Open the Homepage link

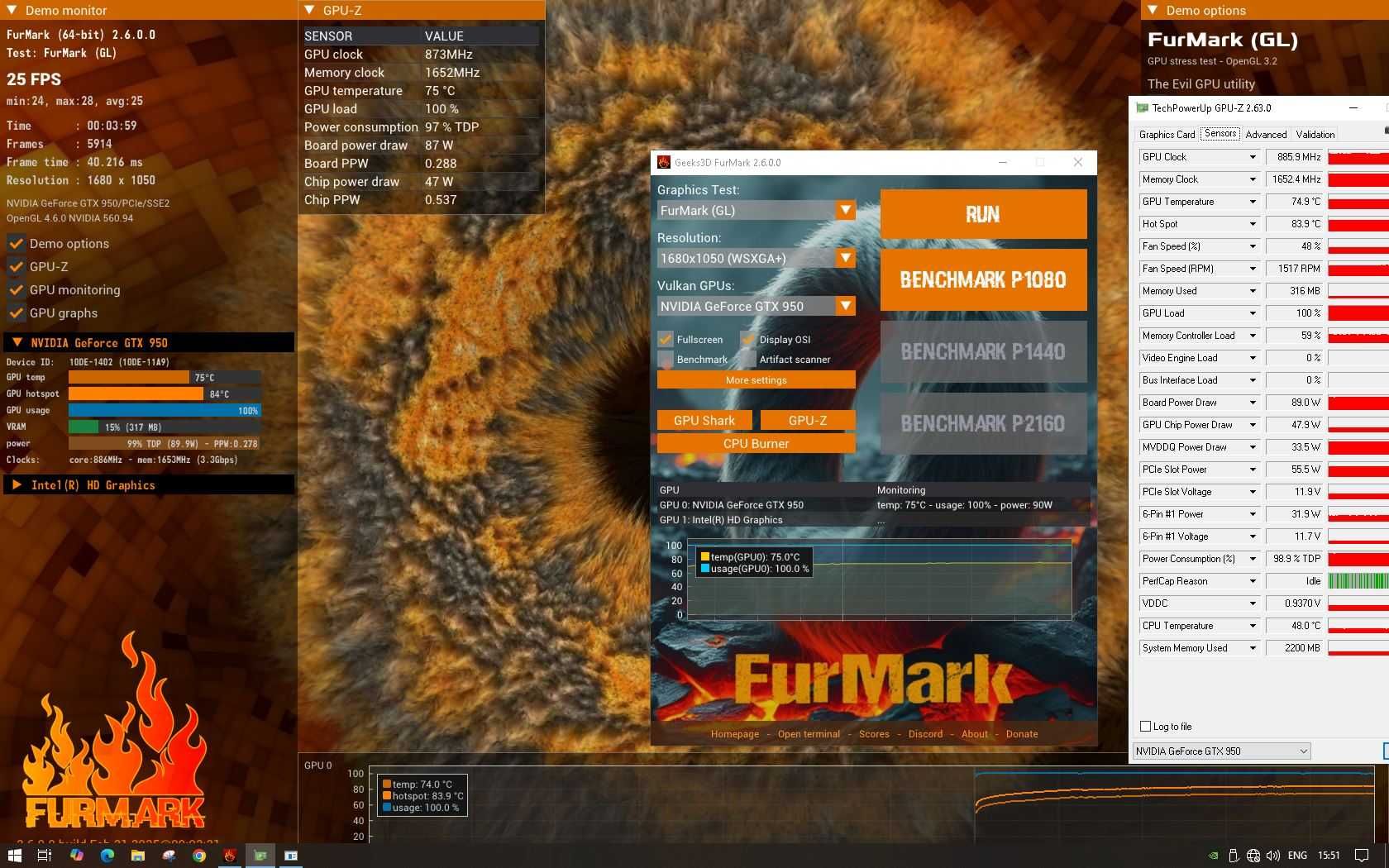click(735, 734)
